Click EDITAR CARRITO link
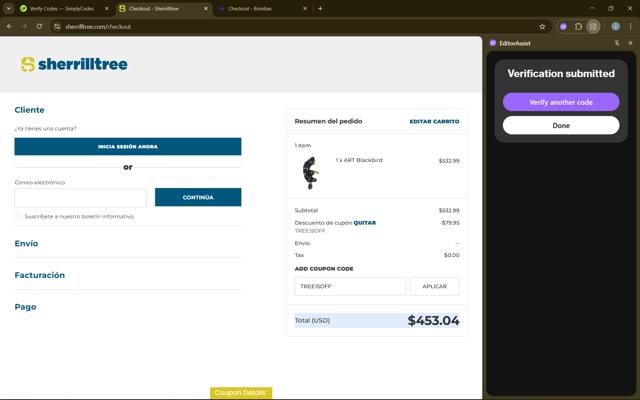 coord(434,121)
